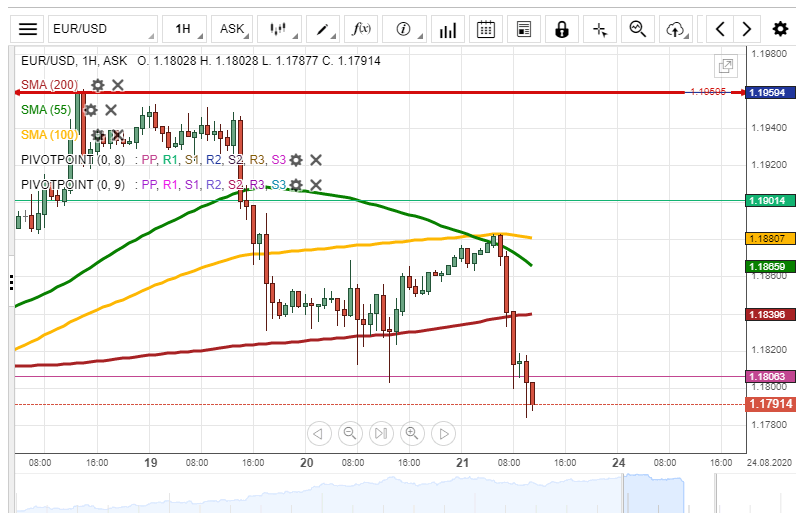Image resolution: width=802 pixels, height=520 pixels.
Task: Zoom in using the bottom magnifier plus
Action: tap(412, 434)
